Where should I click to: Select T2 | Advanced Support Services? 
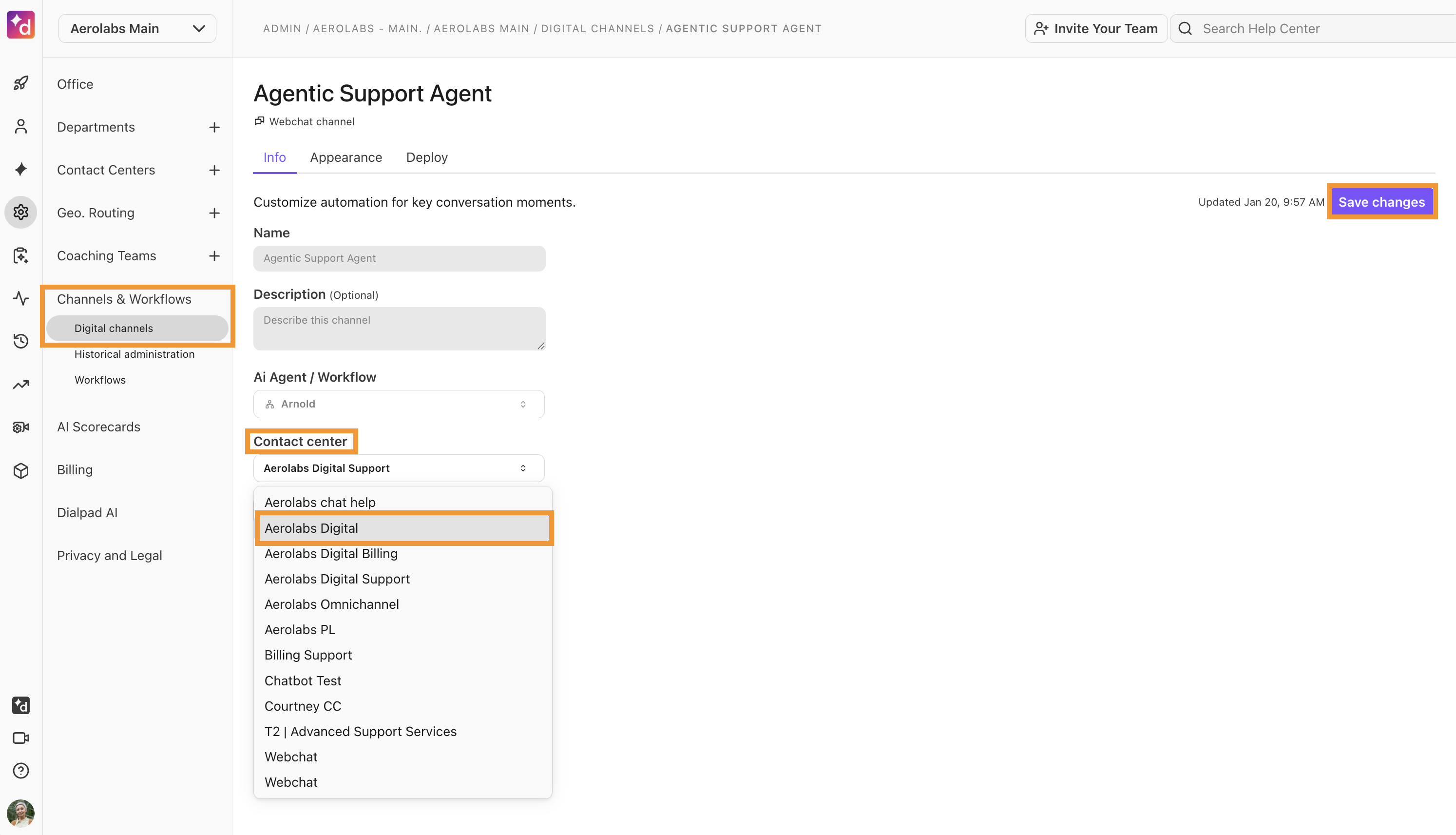click(403, 732)
